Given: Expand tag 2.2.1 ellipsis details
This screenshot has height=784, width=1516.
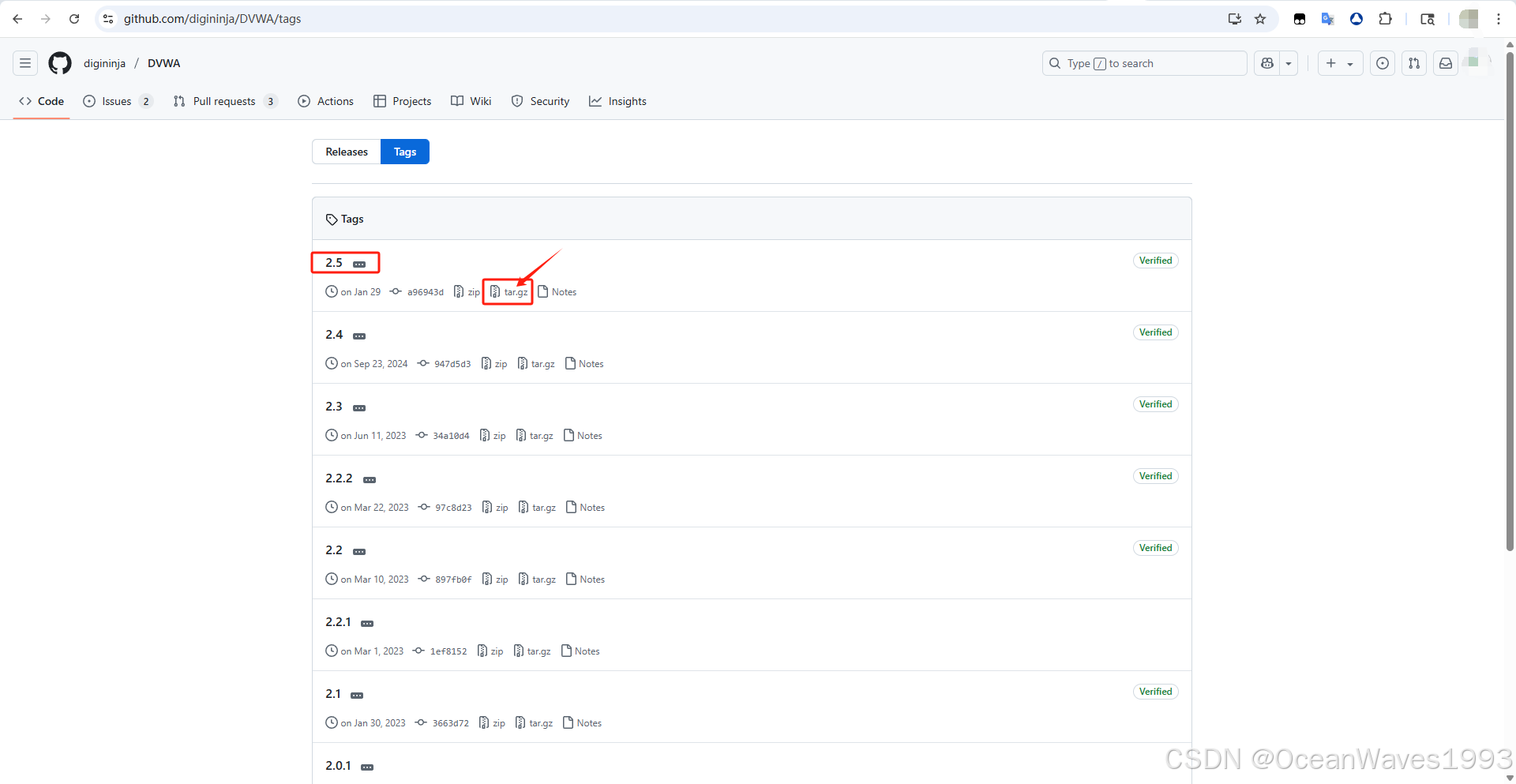Looking at the screenshot, I should [367, 623].
